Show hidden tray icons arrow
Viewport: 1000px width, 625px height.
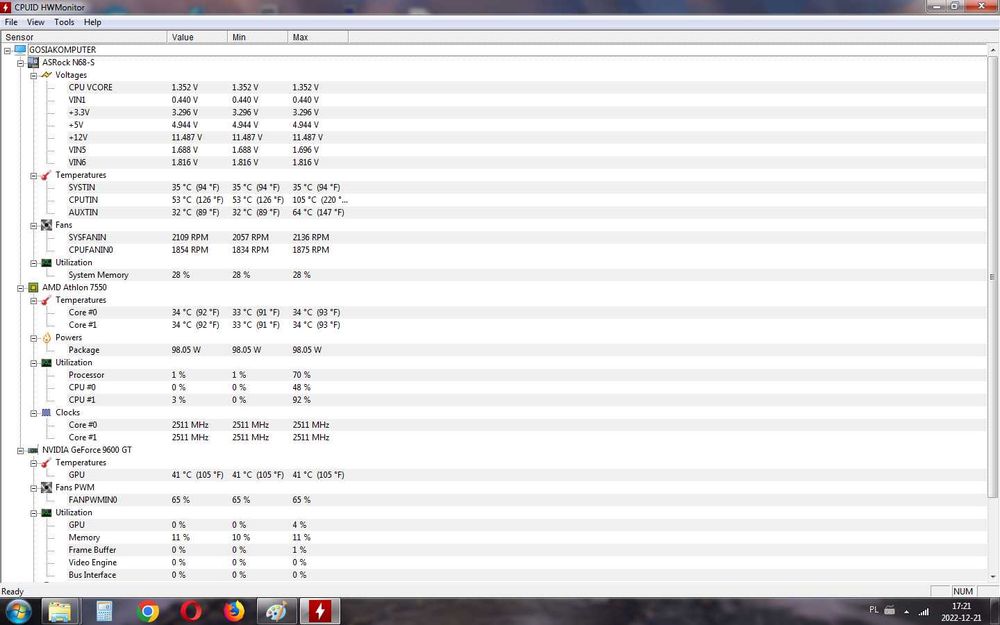(906, 612)
